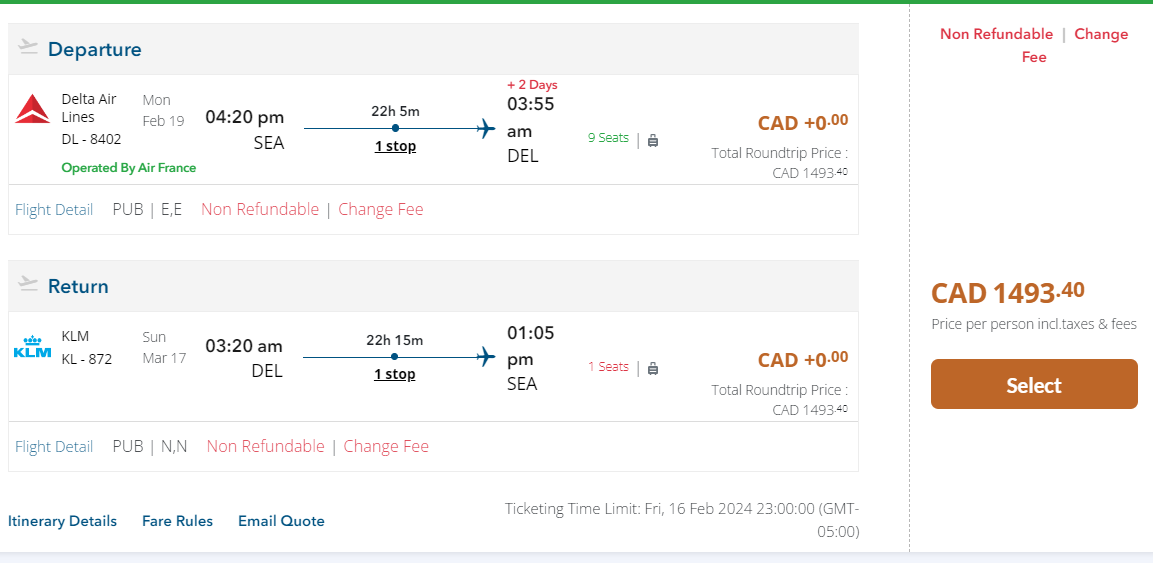This screenshot has height=563, width=1153.
Task: Click the baggage icon in Departure row
Action: pos(653,140)
